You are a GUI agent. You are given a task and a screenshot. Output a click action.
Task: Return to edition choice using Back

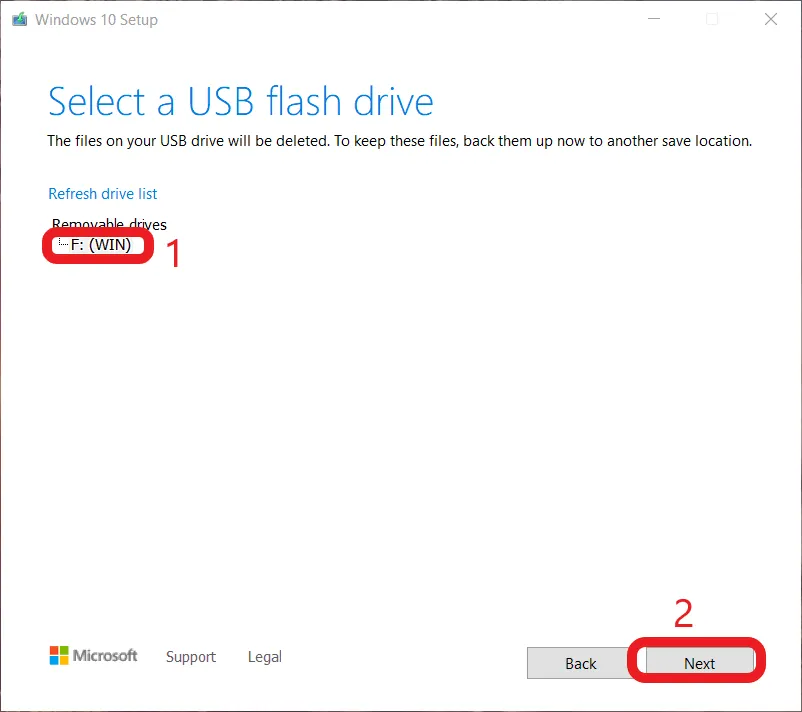[580, 663]
